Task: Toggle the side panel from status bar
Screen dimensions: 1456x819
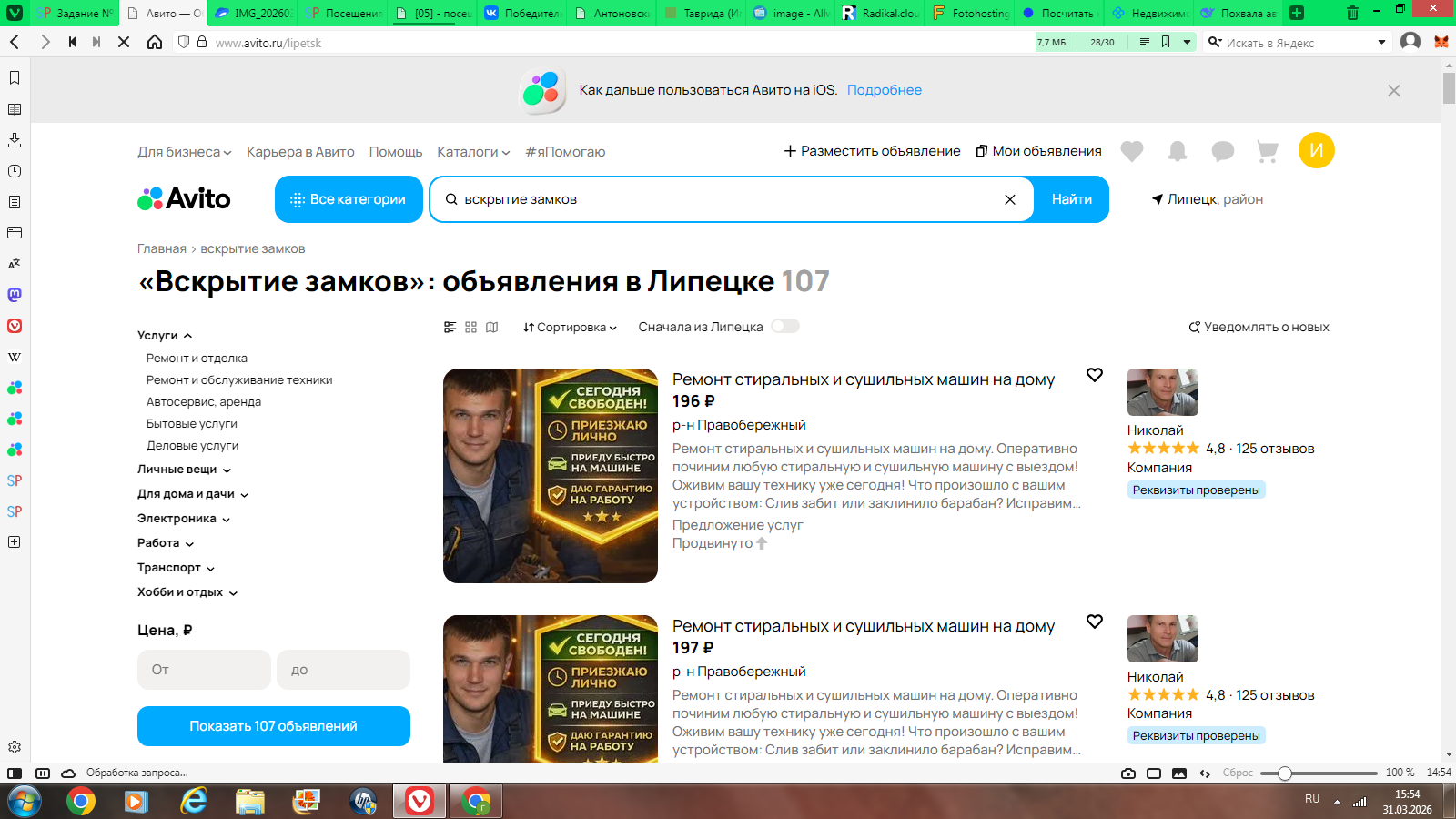Action: pyautogui.click(x=15, y=773)
